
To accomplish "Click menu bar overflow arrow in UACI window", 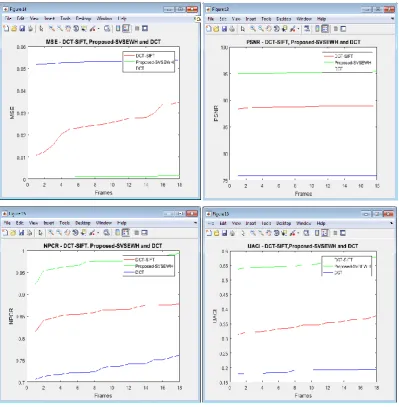I will pos(392,223).
